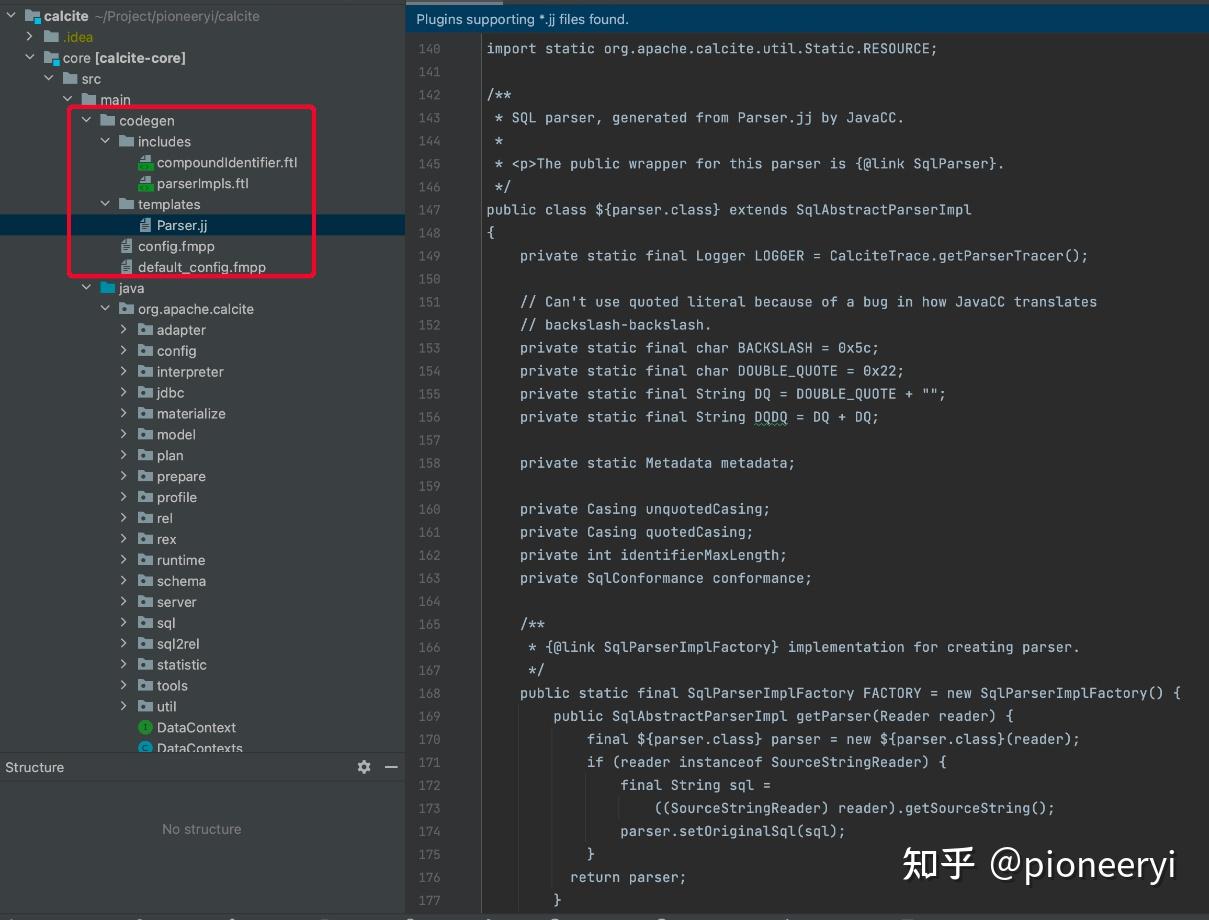Expand the sql package node
The height and width of the screenshot is (920, 1209).
[124, 622]
